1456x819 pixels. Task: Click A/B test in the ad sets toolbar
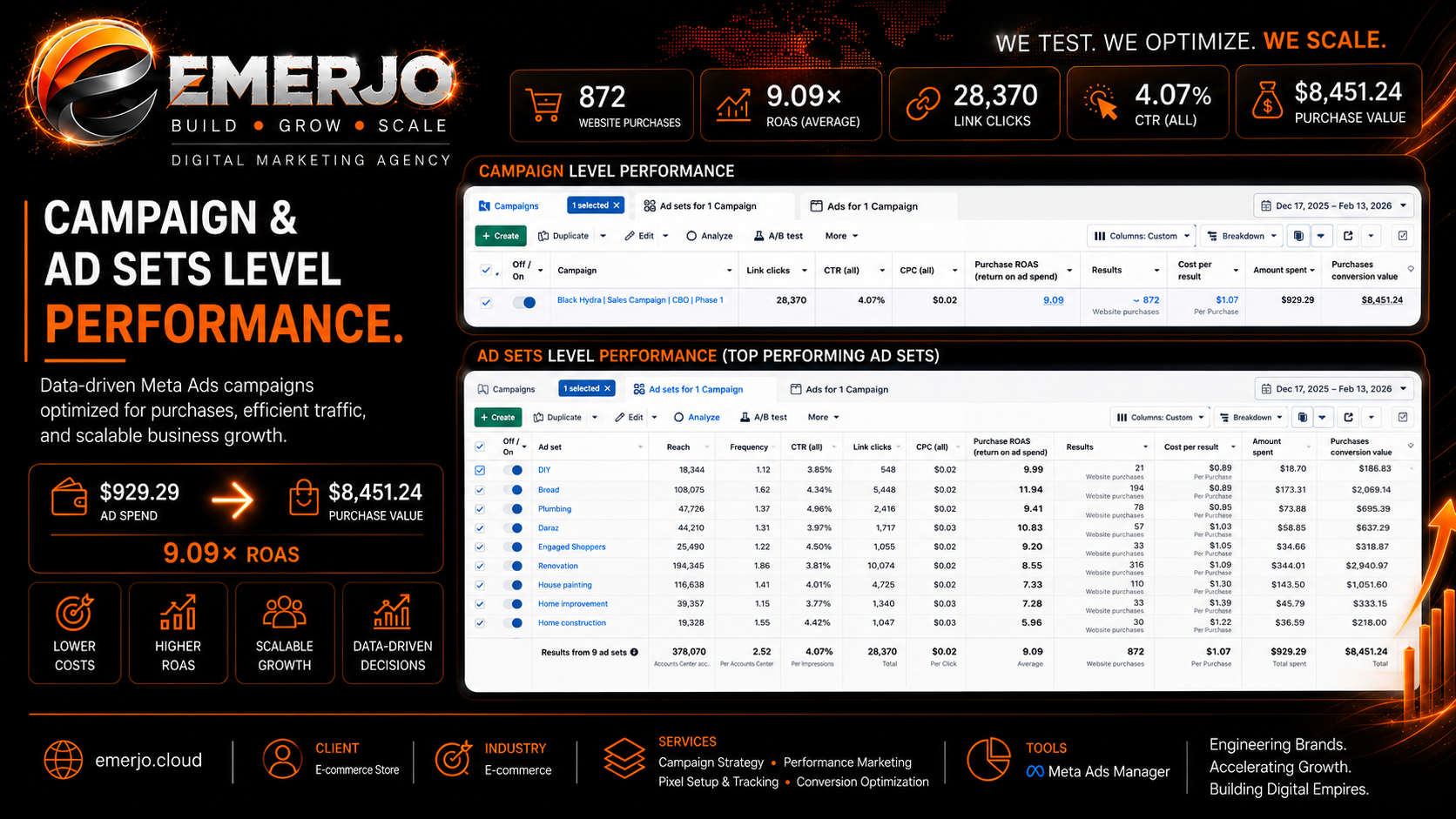coord(764,417)
